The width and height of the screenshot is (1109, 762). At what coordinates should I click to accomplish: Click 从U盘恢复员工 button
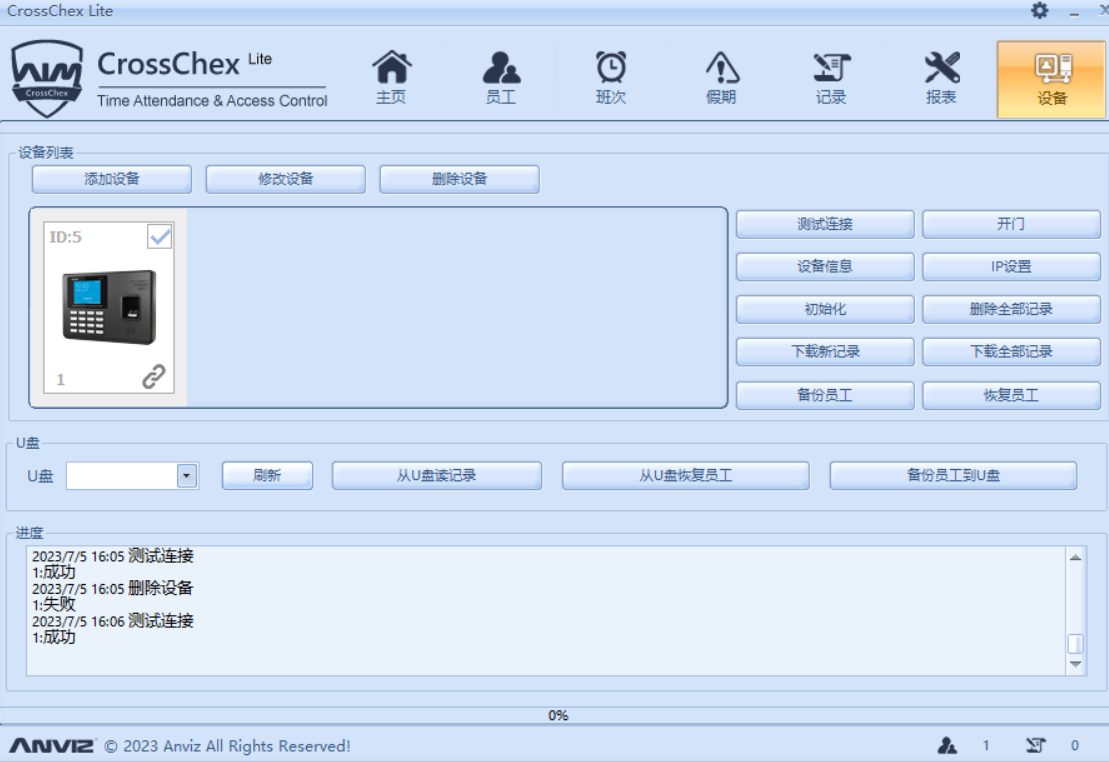point(685,475)
